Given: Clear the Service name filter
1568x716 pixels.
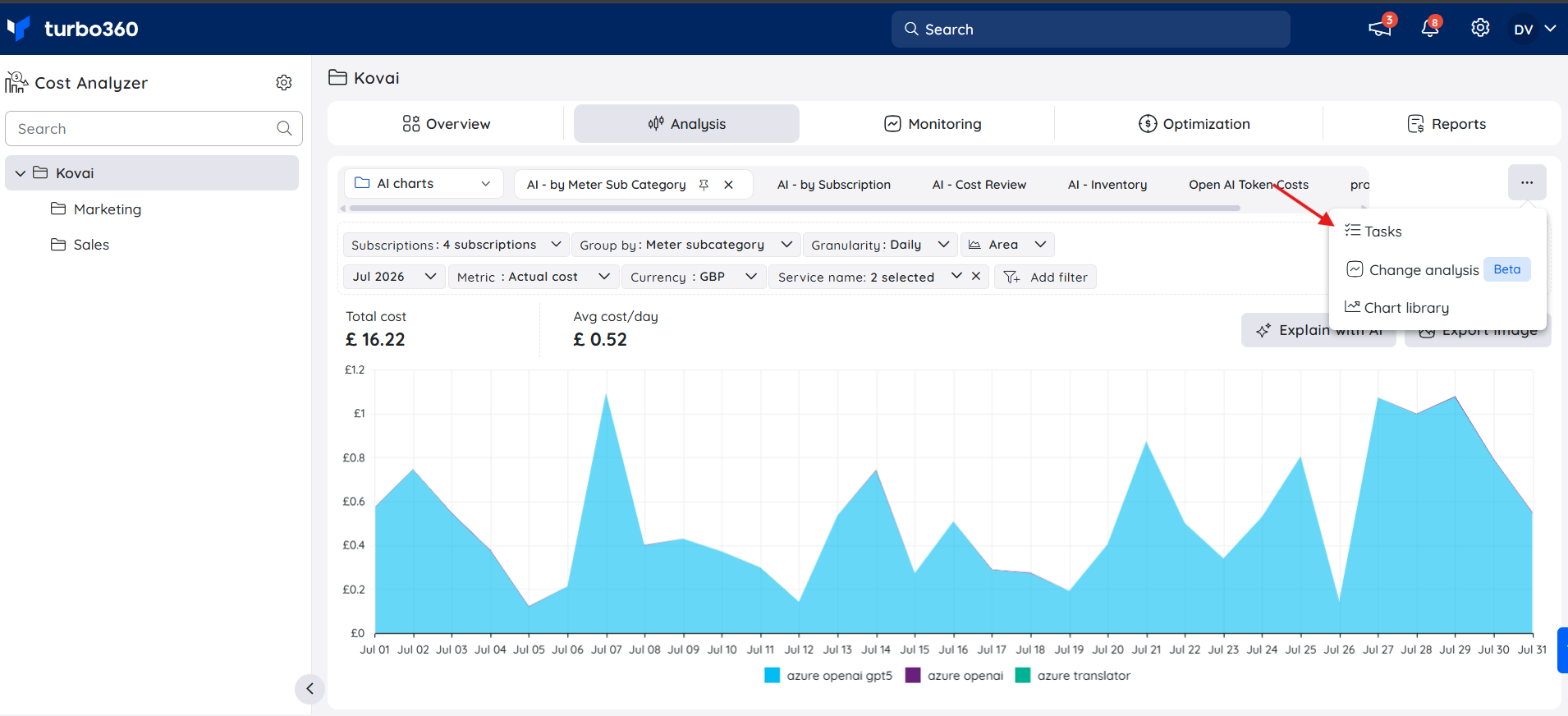Looking at the screenshot, I should click(x=976, y=276).
